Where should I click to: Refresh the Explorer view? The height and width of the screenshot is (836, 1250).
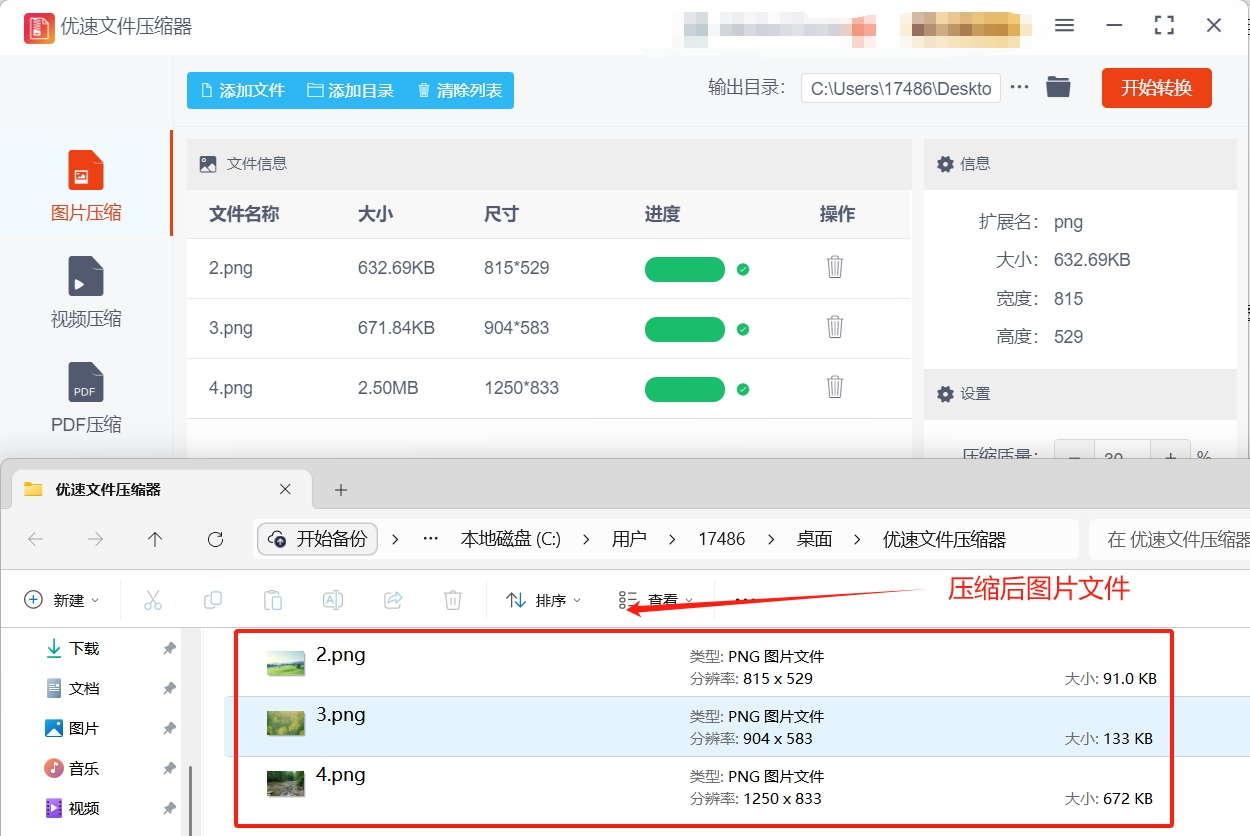click(x=215, y=539)
